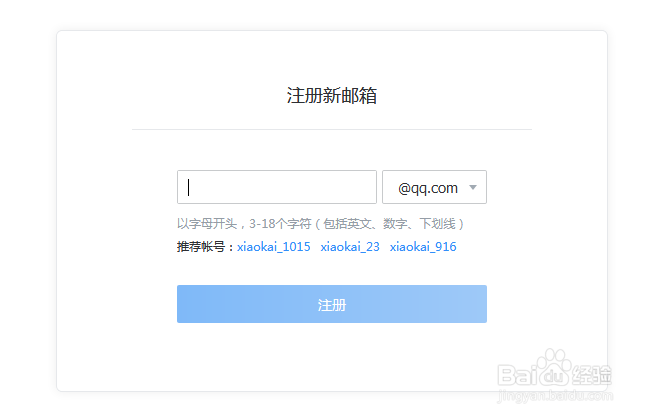Image resolution: width=649 pixels, height=418 pixels.
Task: Click the blue 注册 register button
Action: 332,304
